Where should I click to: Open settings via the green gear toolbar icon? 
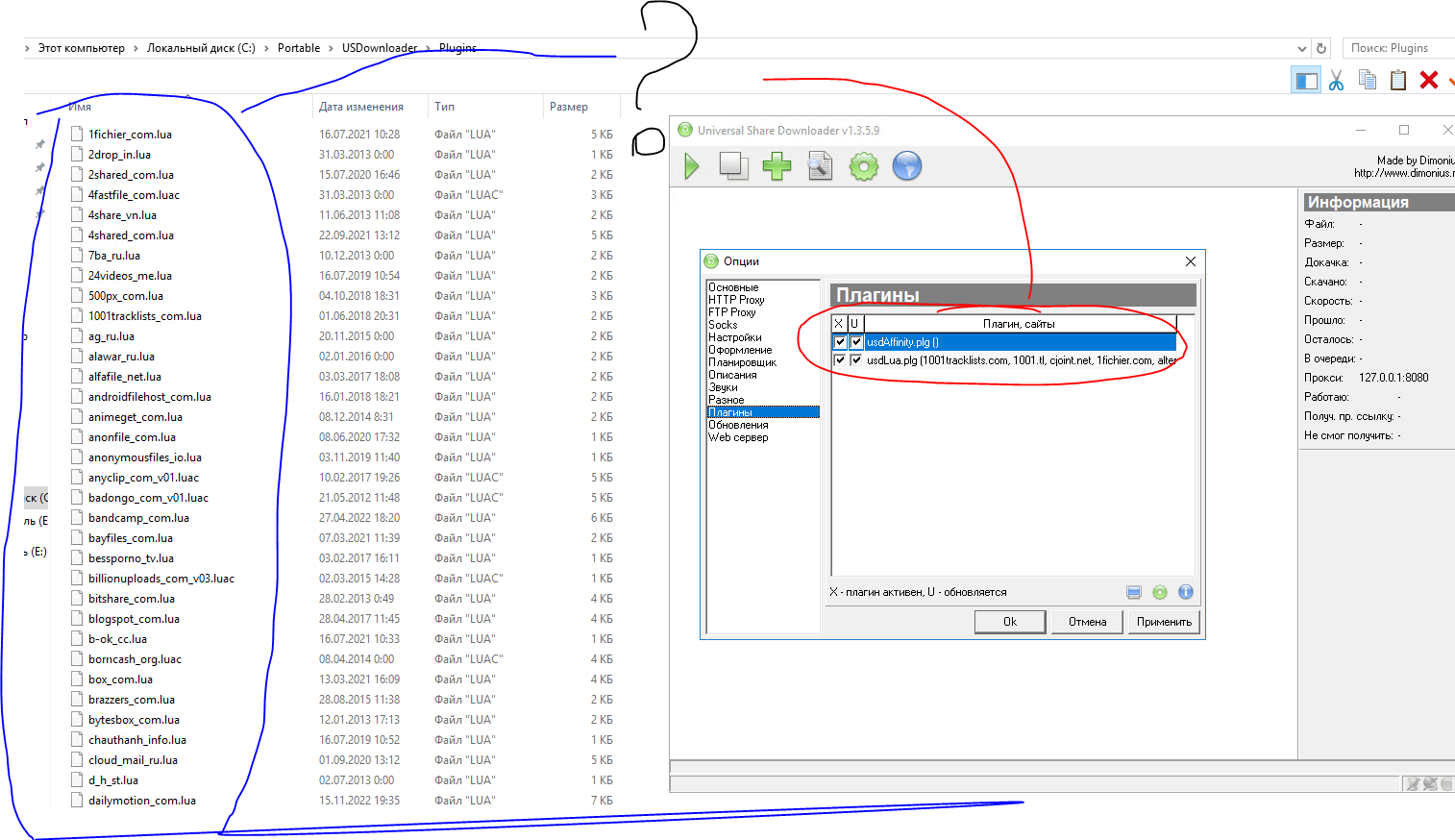863,166
